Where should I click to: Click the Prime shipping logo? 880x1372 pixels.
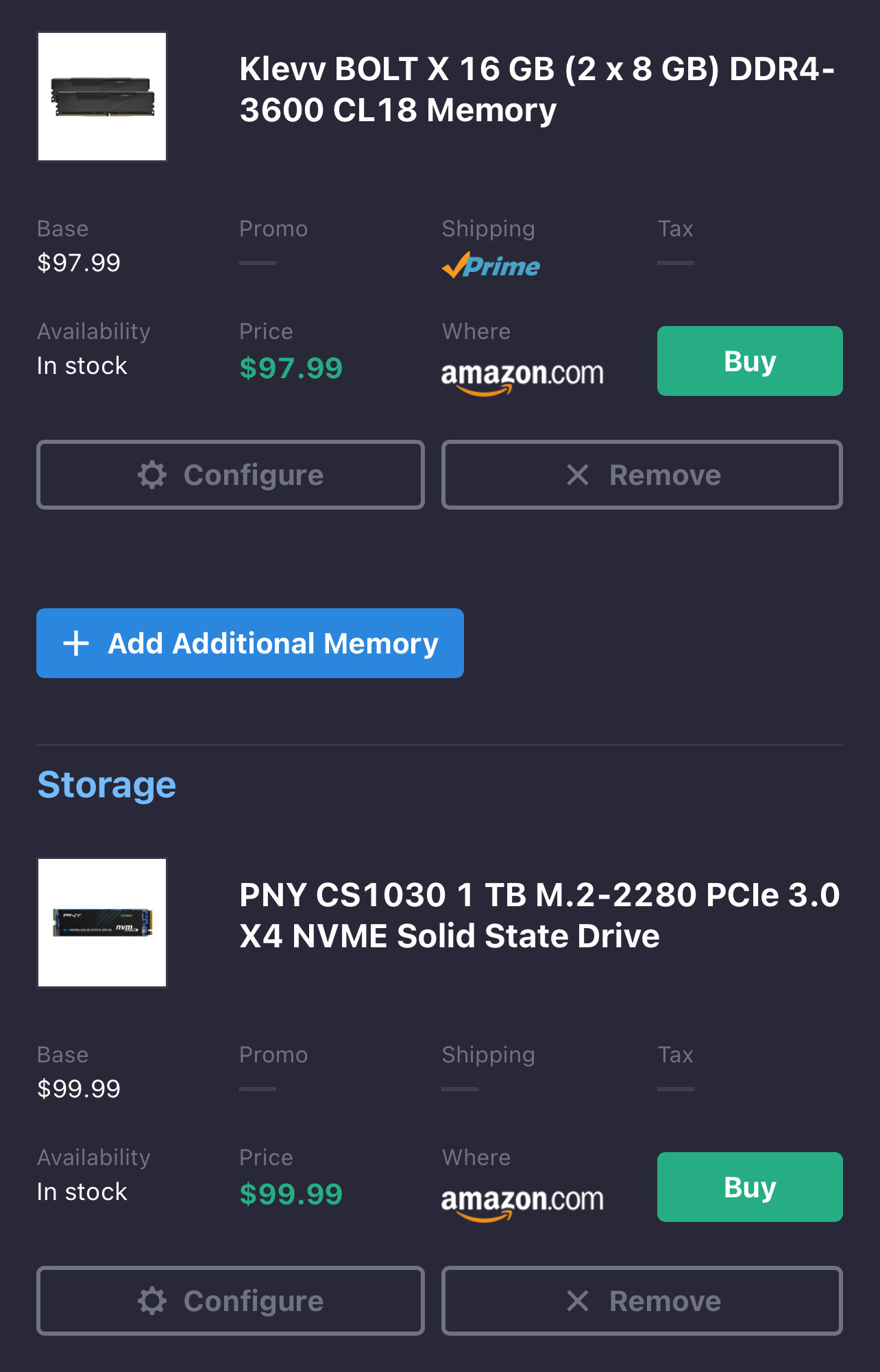point(491,266)
